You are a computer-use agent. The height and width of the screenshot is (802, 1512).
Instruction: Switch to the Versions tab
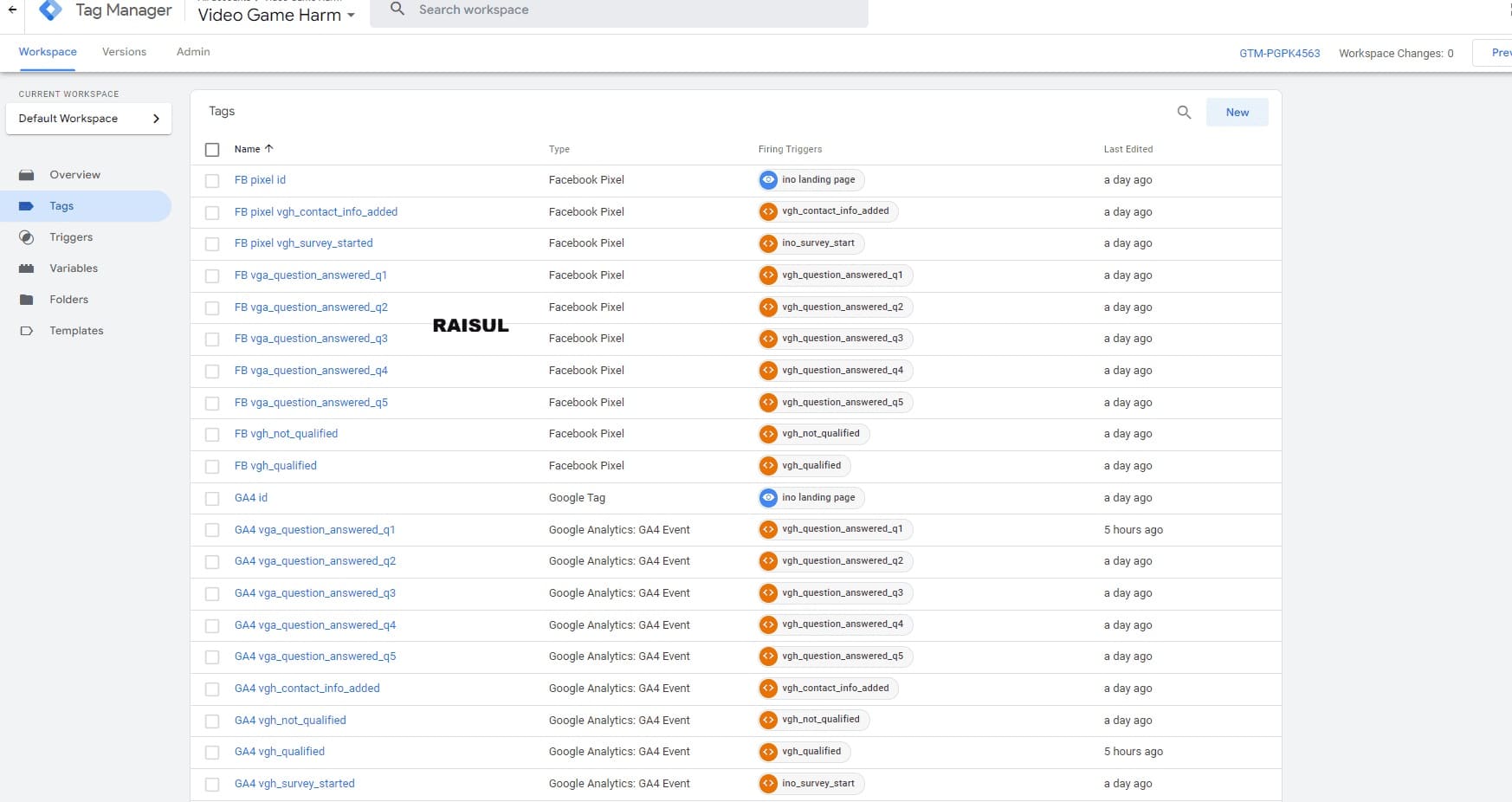pyautogui.click(x=124, y=52)
